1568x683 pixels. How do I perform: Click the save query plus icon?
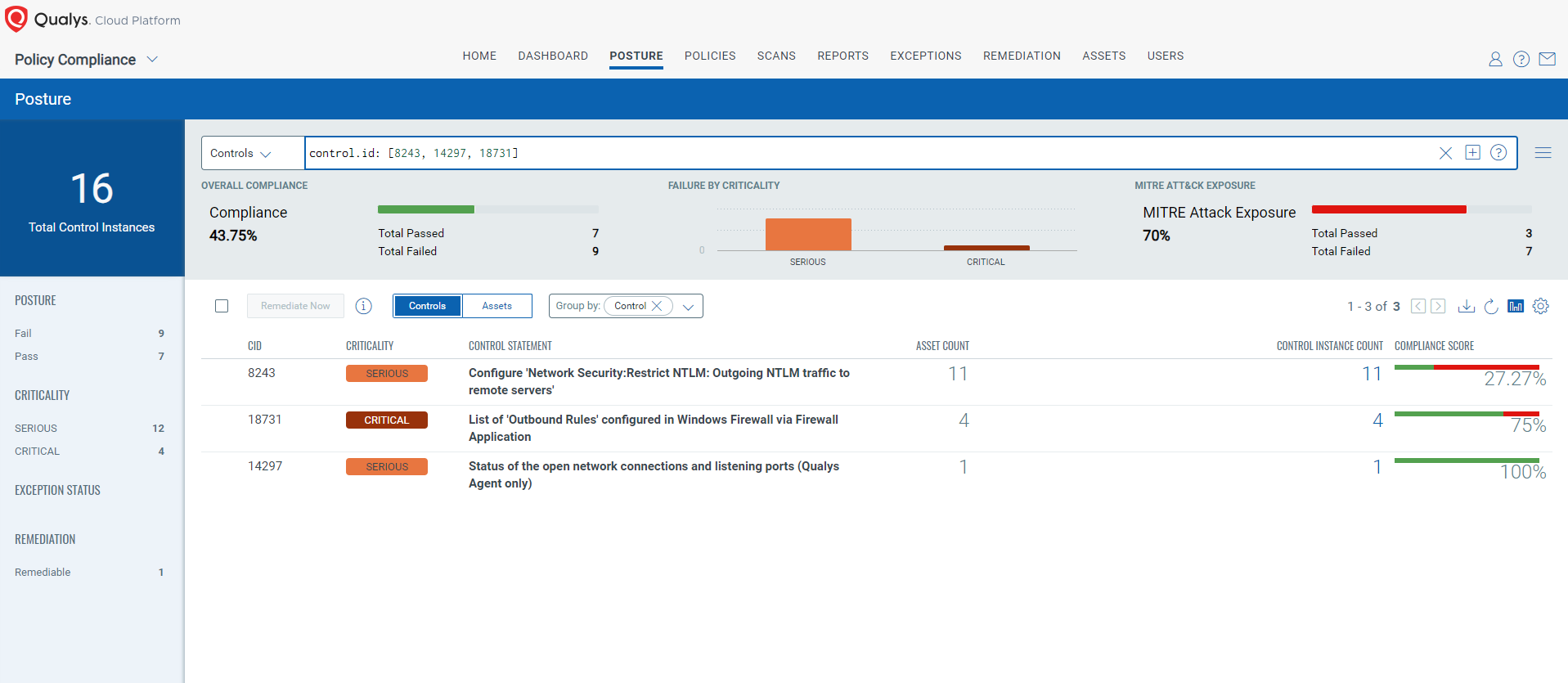point(1473,152)
